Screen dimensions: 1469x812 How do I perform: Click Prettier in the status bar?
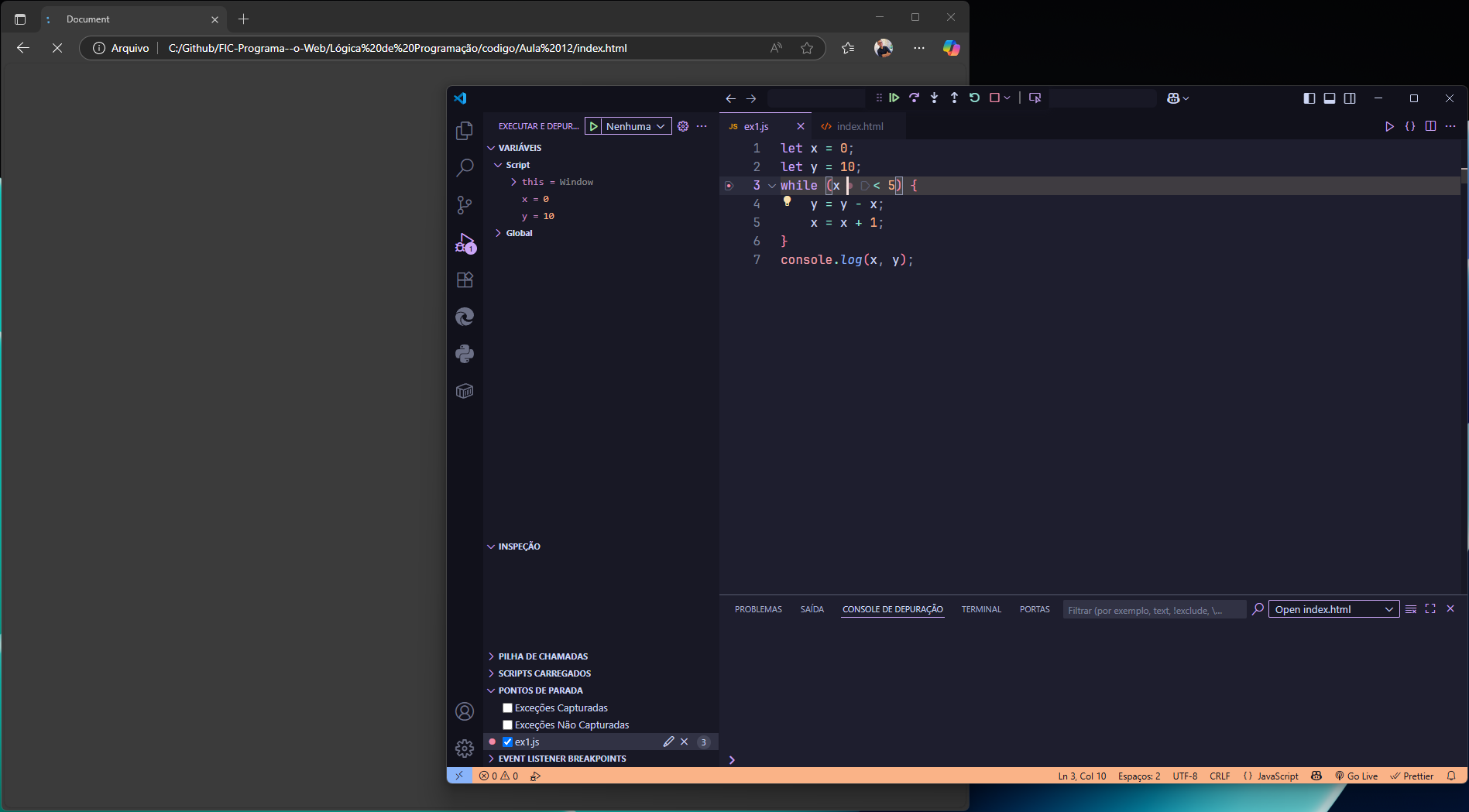click(1412, 776)
